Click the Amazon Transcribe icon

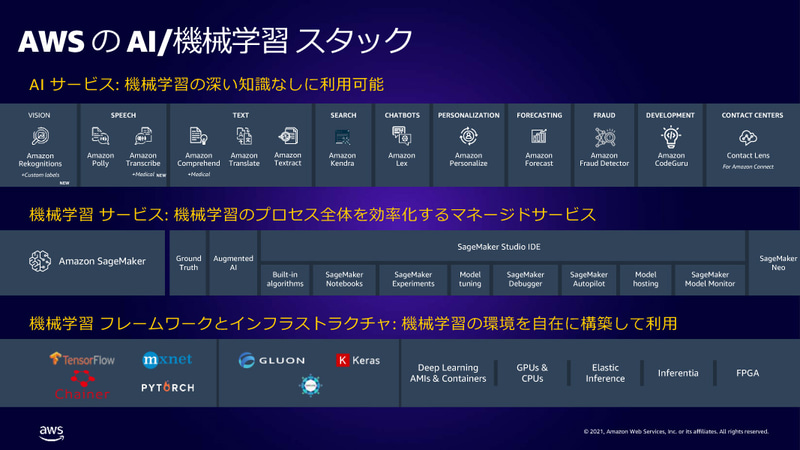(143, 136)
